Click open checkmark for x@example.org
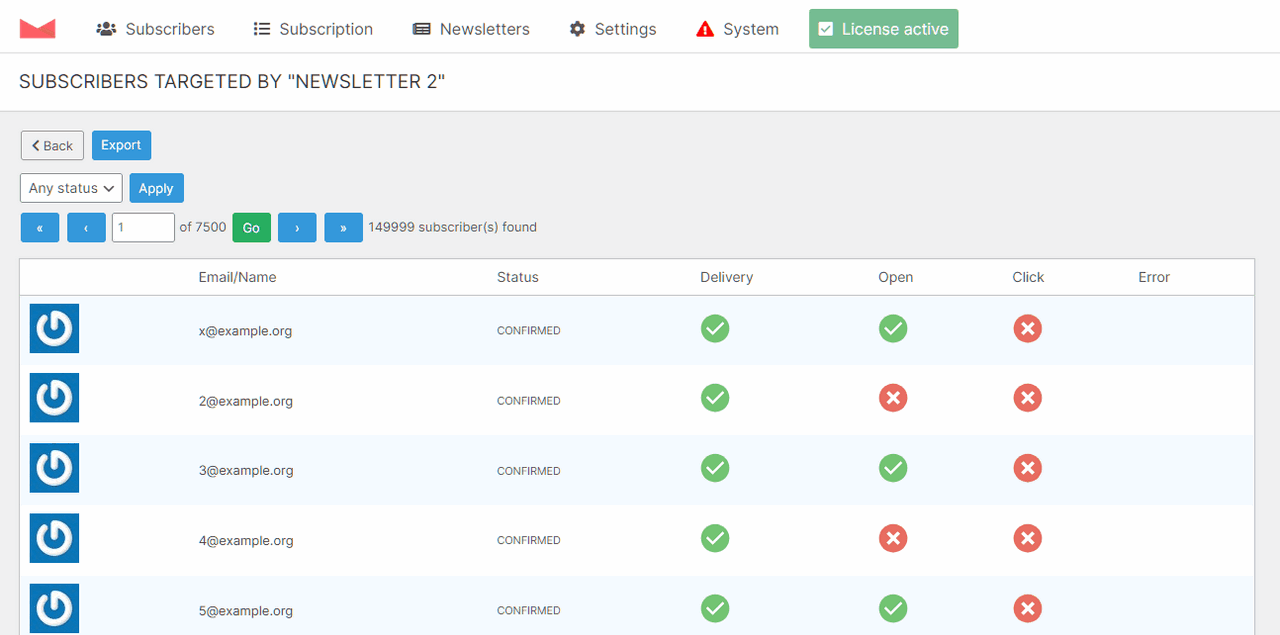1280x635 pixels. (x=893, y=328)
